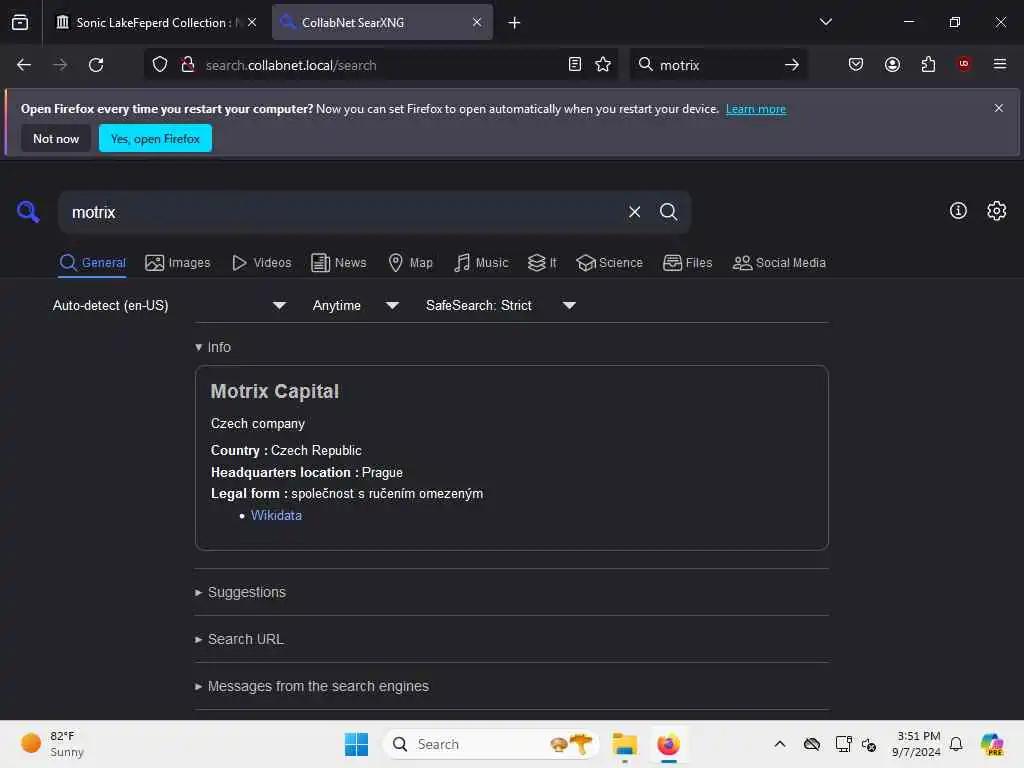This screenshot has height=768, width=1024.
Task: Reload the current page
Action: [x=96, y=65]
